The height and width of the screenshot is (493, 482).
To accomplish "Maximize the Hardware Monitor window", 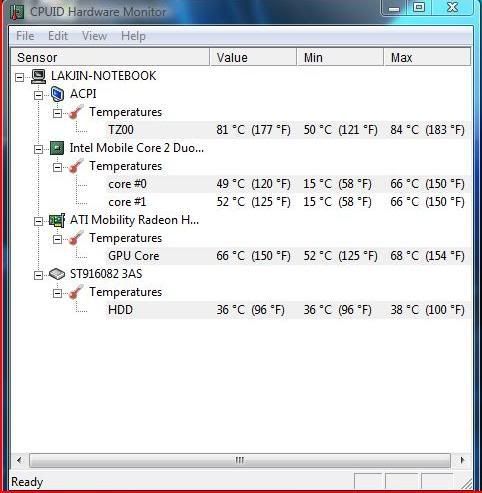I will tap(419, 7).
